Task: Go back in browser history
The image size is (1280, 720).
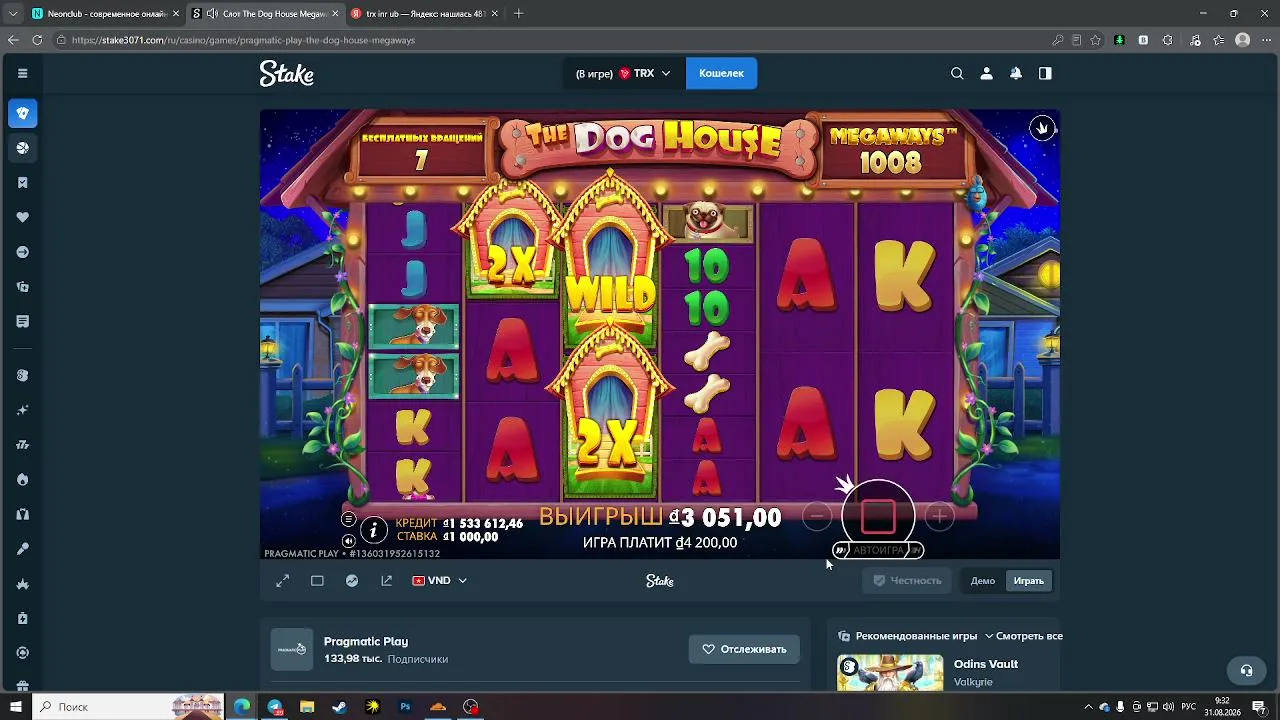Action: (13, 40)
